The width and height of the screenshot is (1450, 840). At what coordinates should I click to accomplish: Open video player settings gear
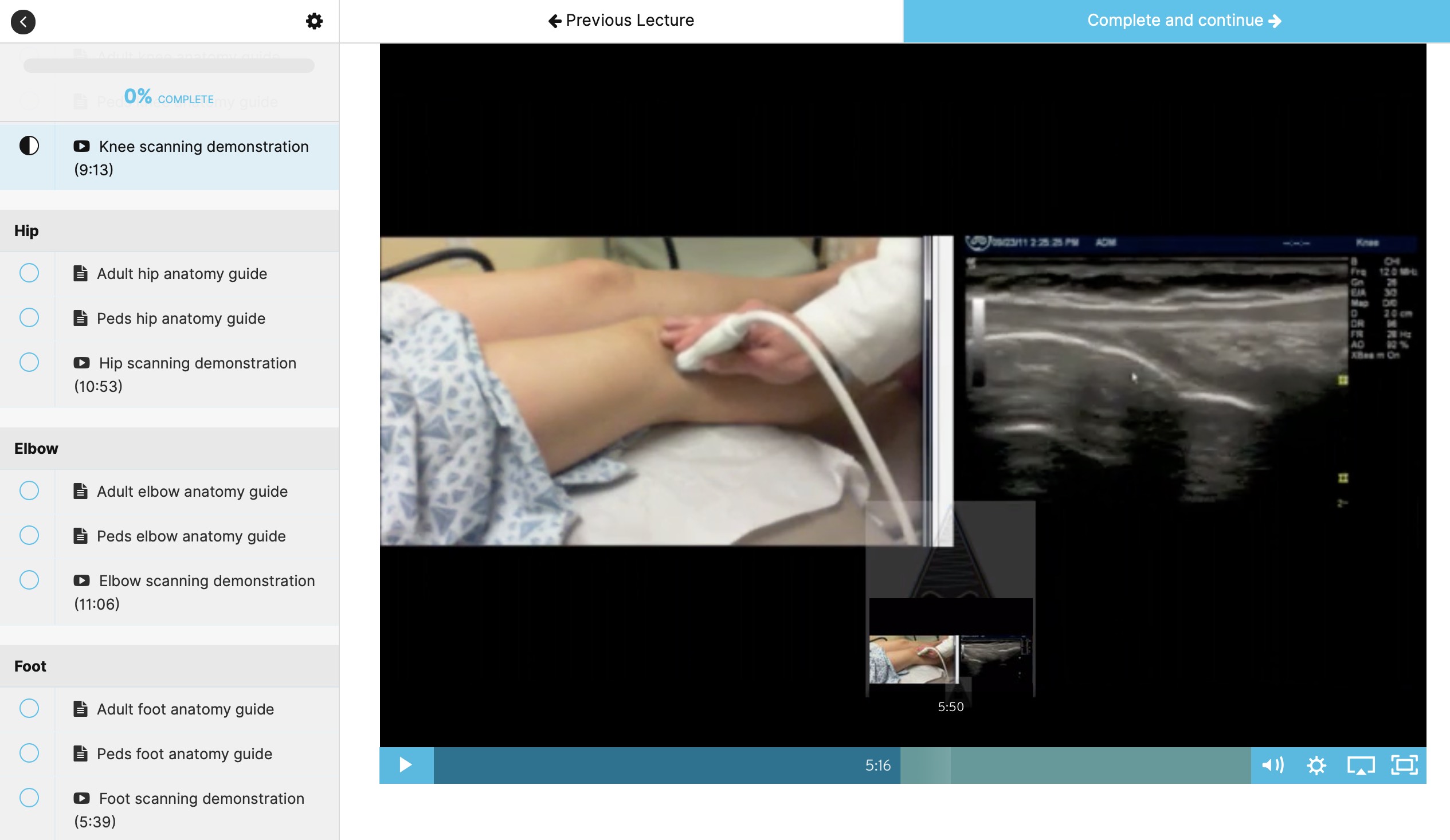point(1316,765)
